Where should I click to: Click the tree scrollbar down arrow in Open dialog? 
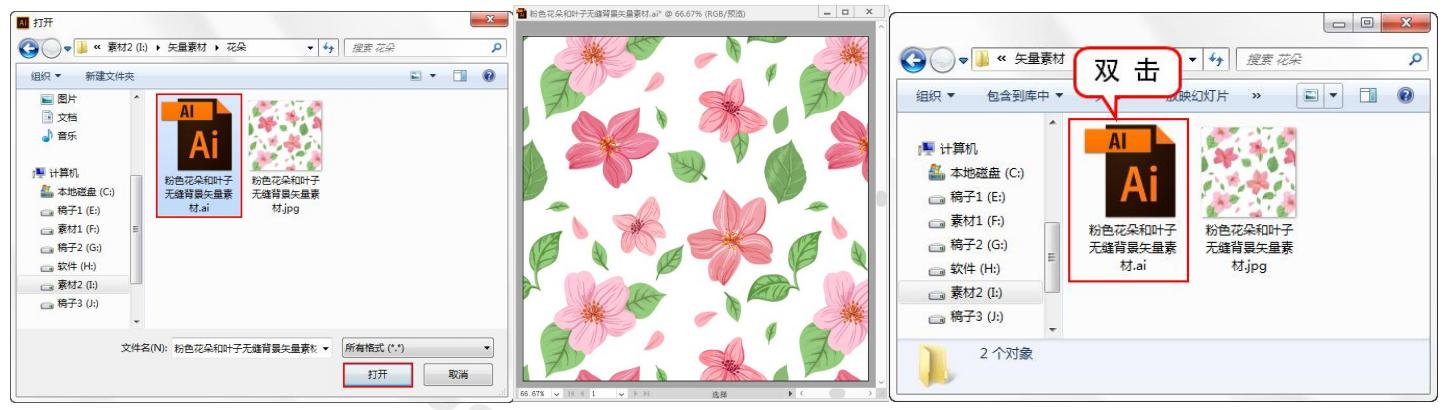tap(137, 321)
